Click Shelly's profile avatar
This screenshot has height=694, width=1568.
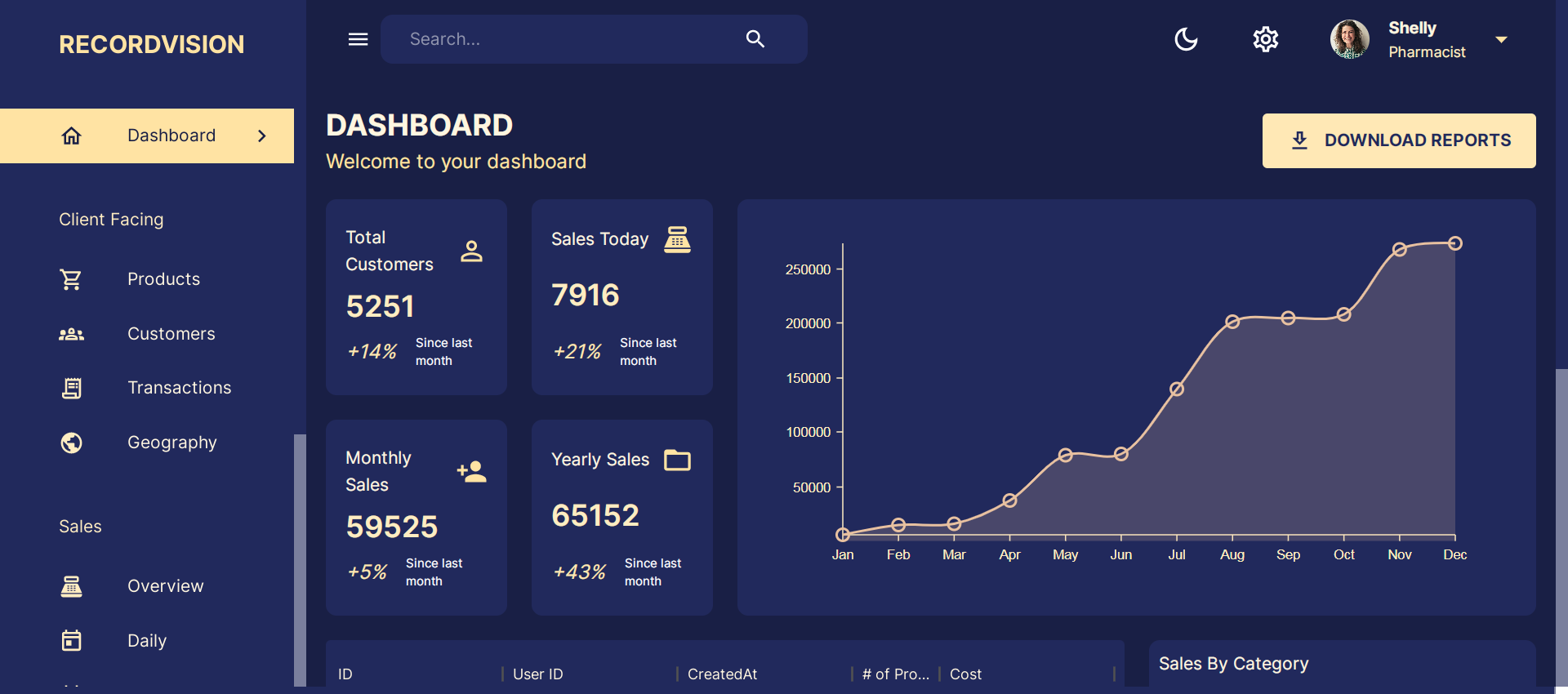pyautogui.click(x=1350, y=39)
